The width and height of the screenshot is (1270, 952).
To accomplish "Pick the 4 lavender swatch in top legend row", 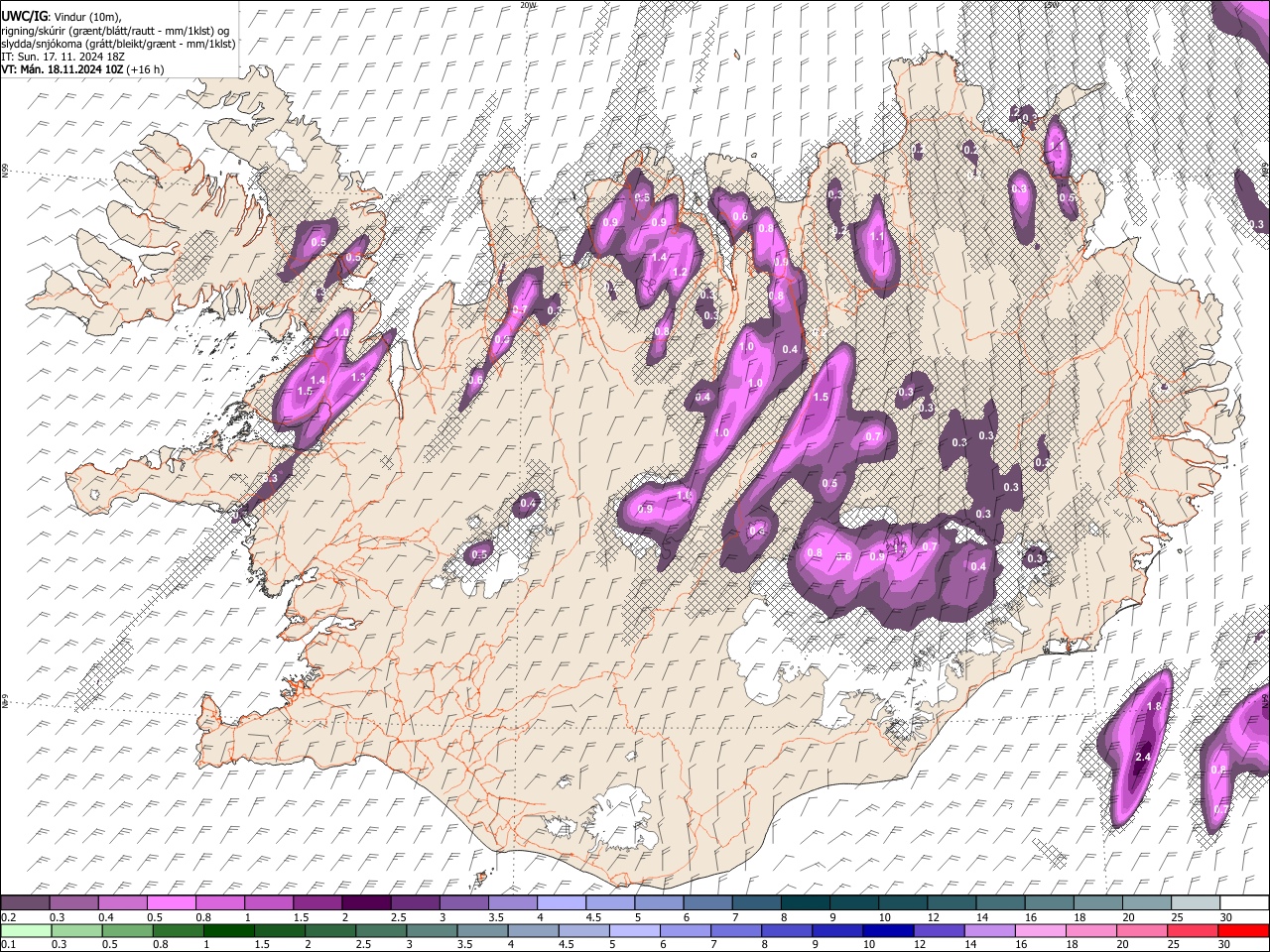I will [562, 903].
